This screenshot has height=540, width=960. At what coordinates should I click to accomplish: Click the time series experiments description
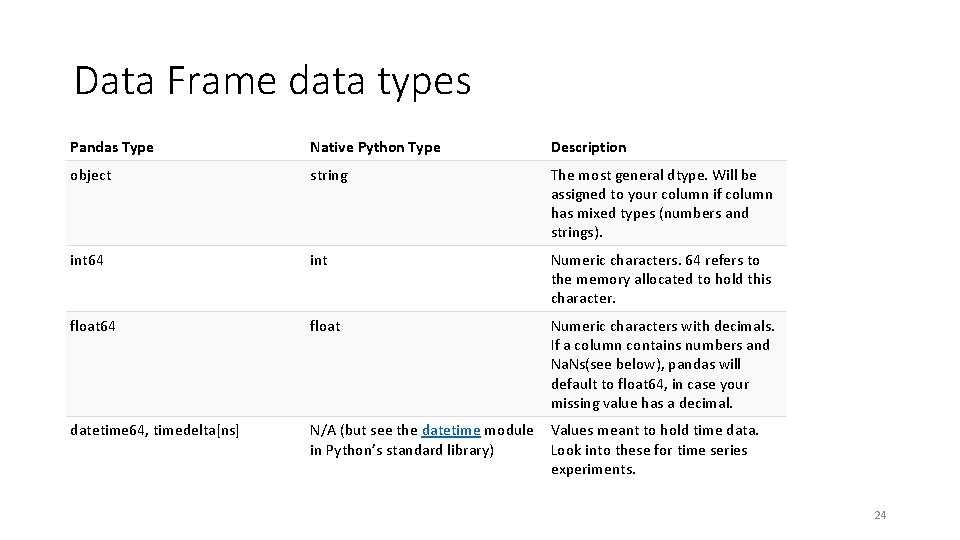(x=654, y=450)
